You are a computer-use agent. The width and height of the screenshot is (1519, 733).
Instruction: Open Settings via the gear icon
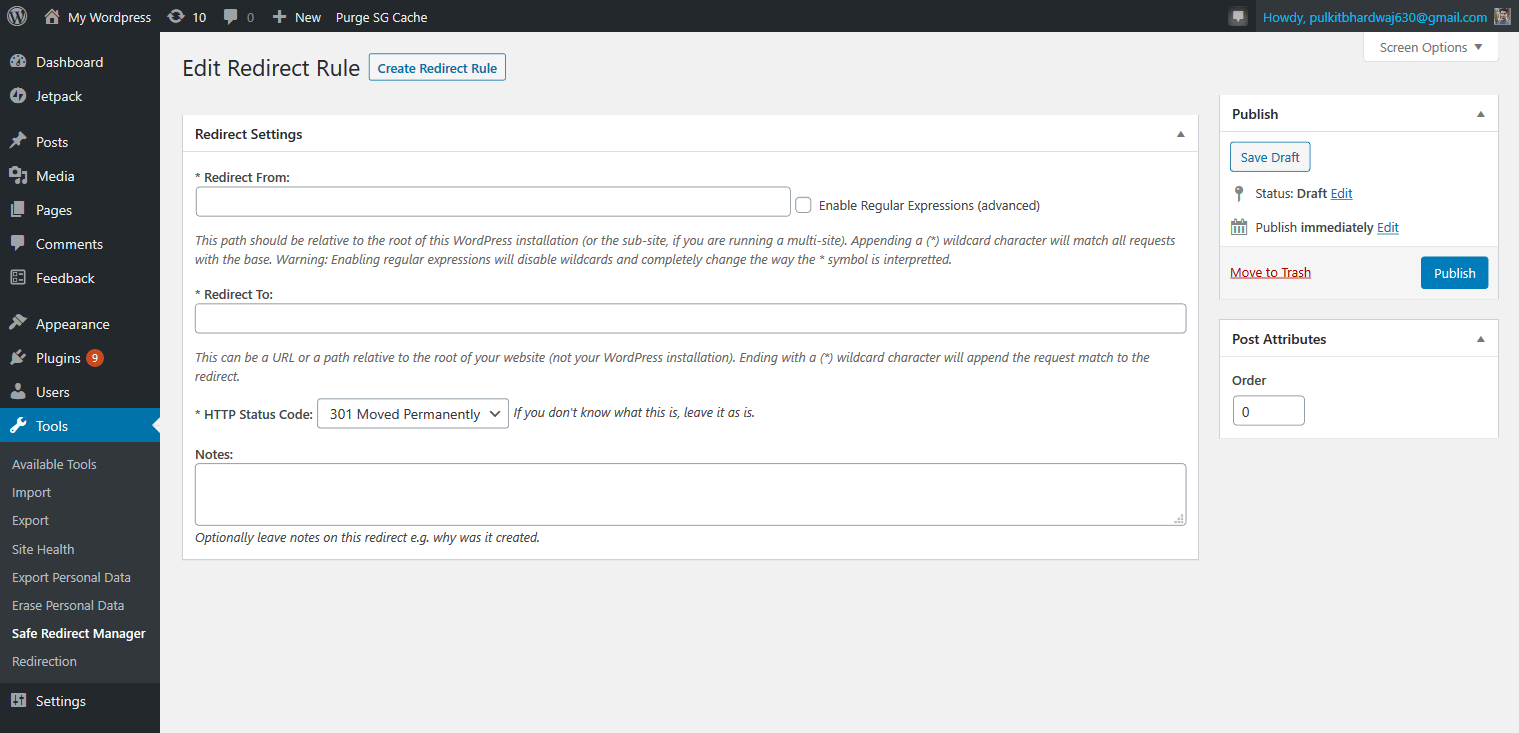coord(20,700)
